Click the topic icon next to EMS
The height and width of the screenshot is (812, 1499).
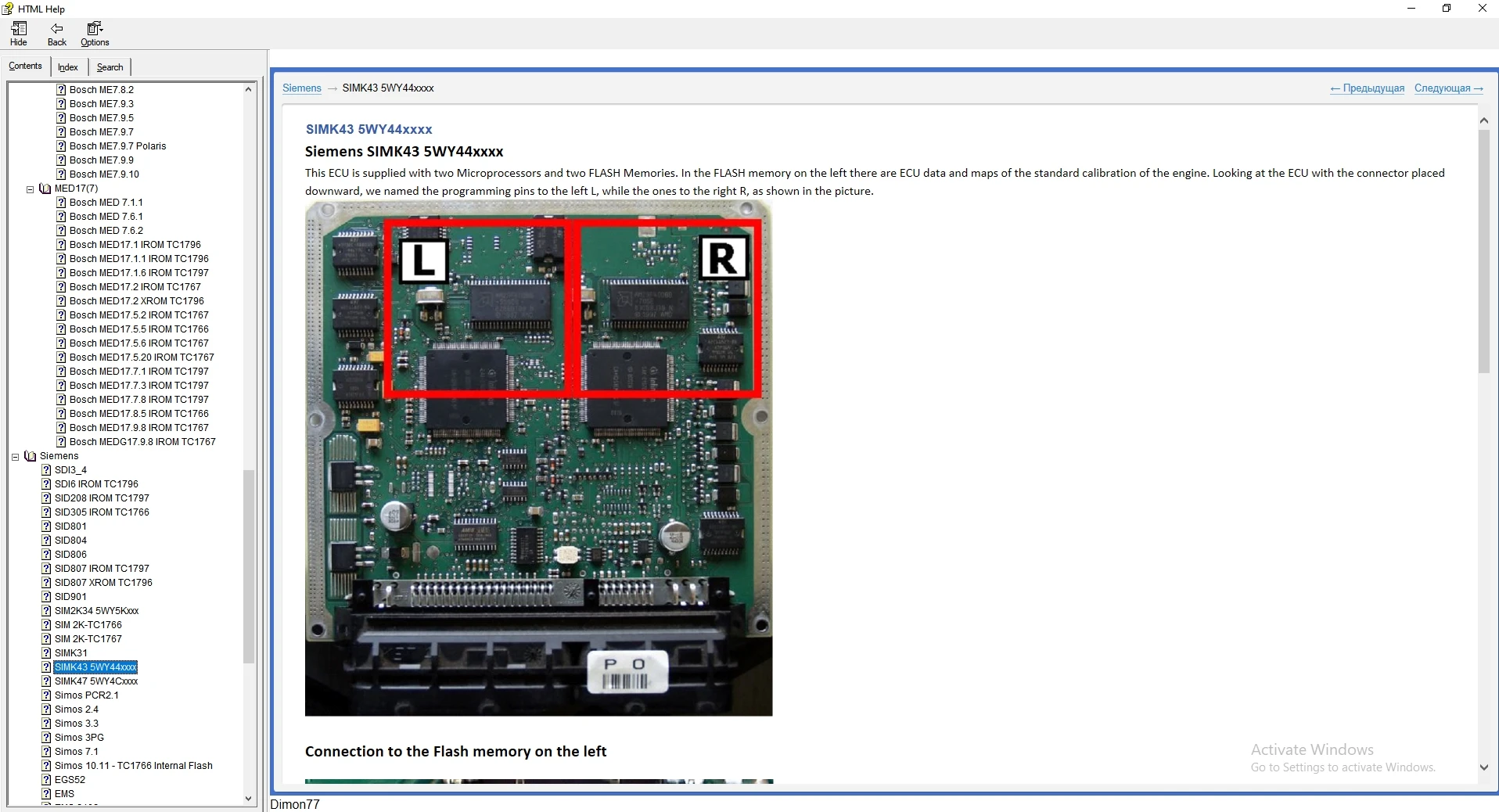tap(46, 794)
